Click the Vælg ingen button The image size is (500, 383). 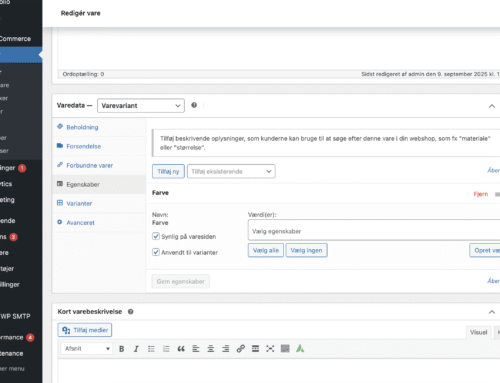coord(306,250)
